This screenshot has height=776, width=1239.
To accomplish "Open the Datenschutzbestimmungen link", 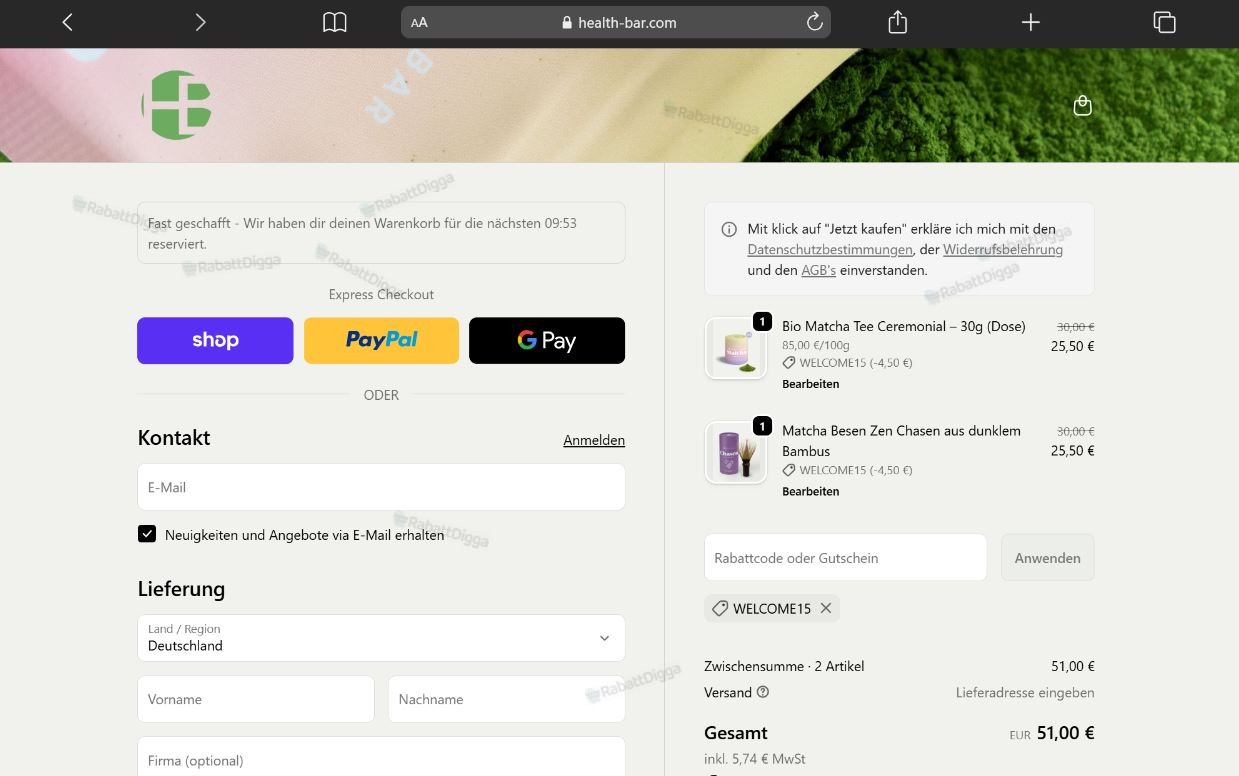I will point(830,250).
